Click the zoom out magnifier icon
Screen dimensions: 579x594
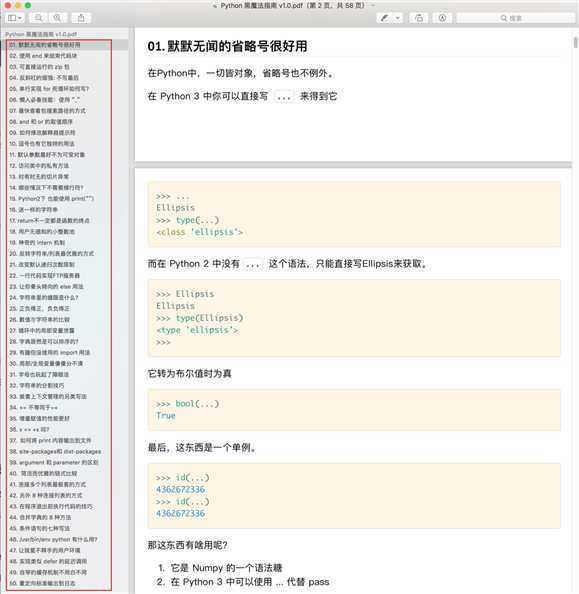[39, 18]
